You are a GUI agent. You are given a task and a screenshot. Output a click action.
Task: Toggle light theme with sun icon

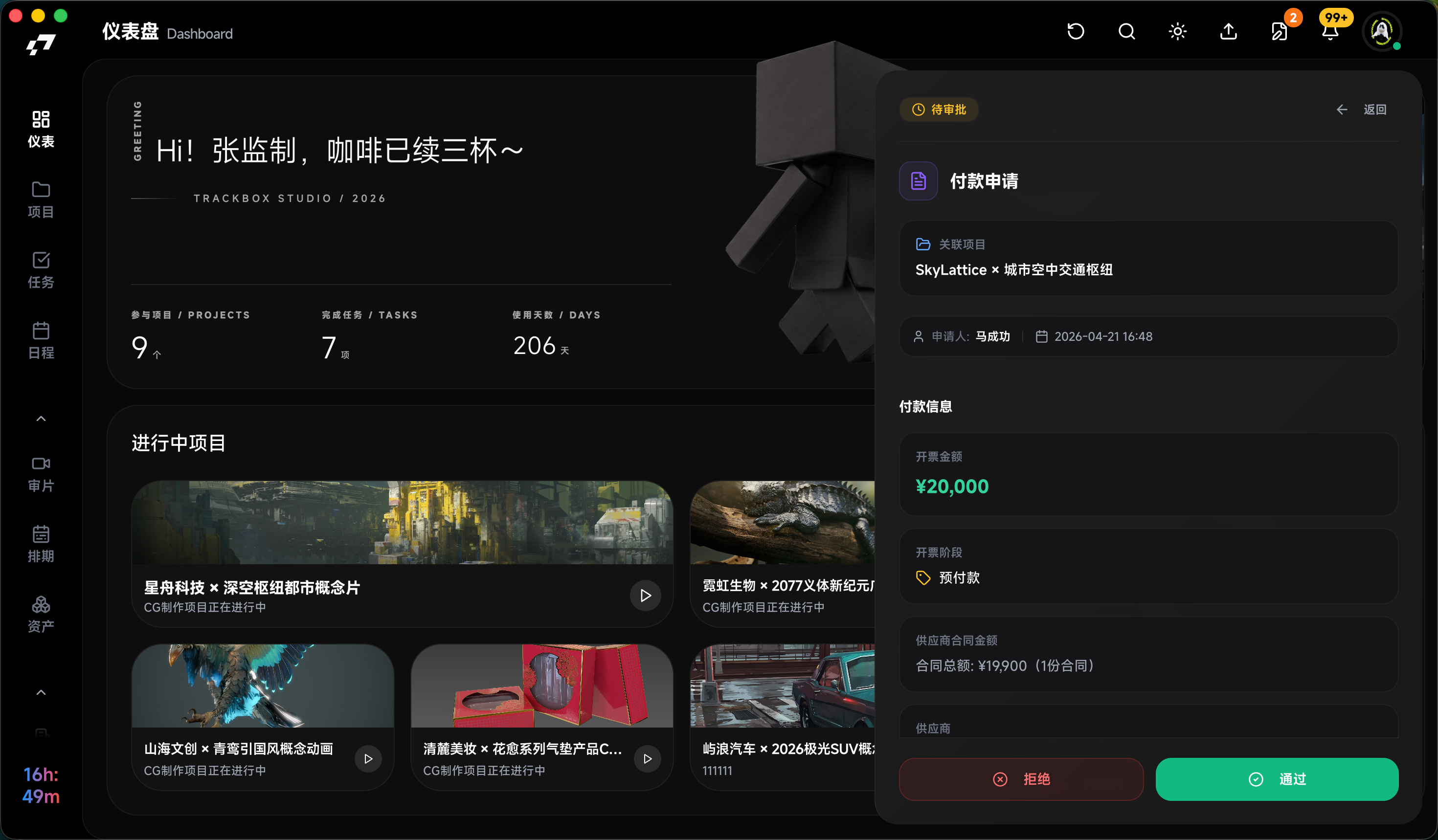pos(1177,31)
